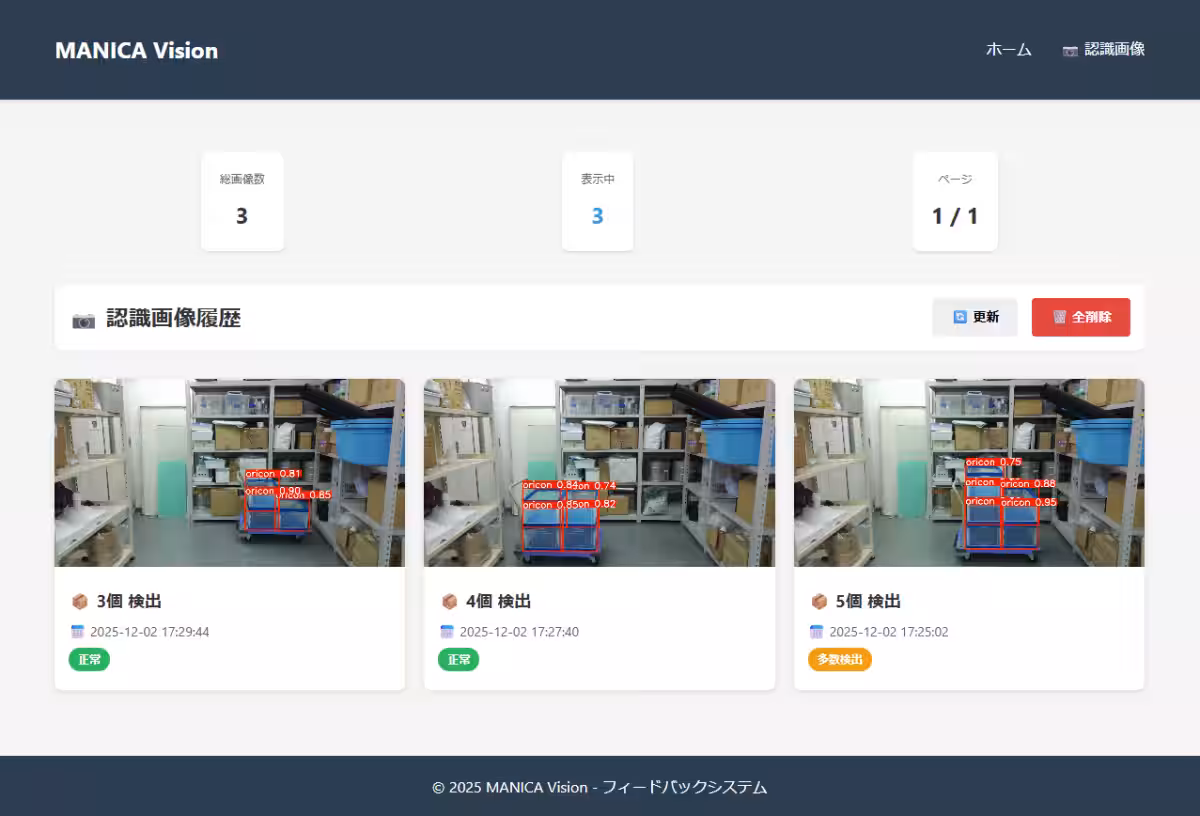The height and width of the screenshot is (816, 1200).
Task: Click the box icon next to 3個 検出
Action: click(80, 601)
